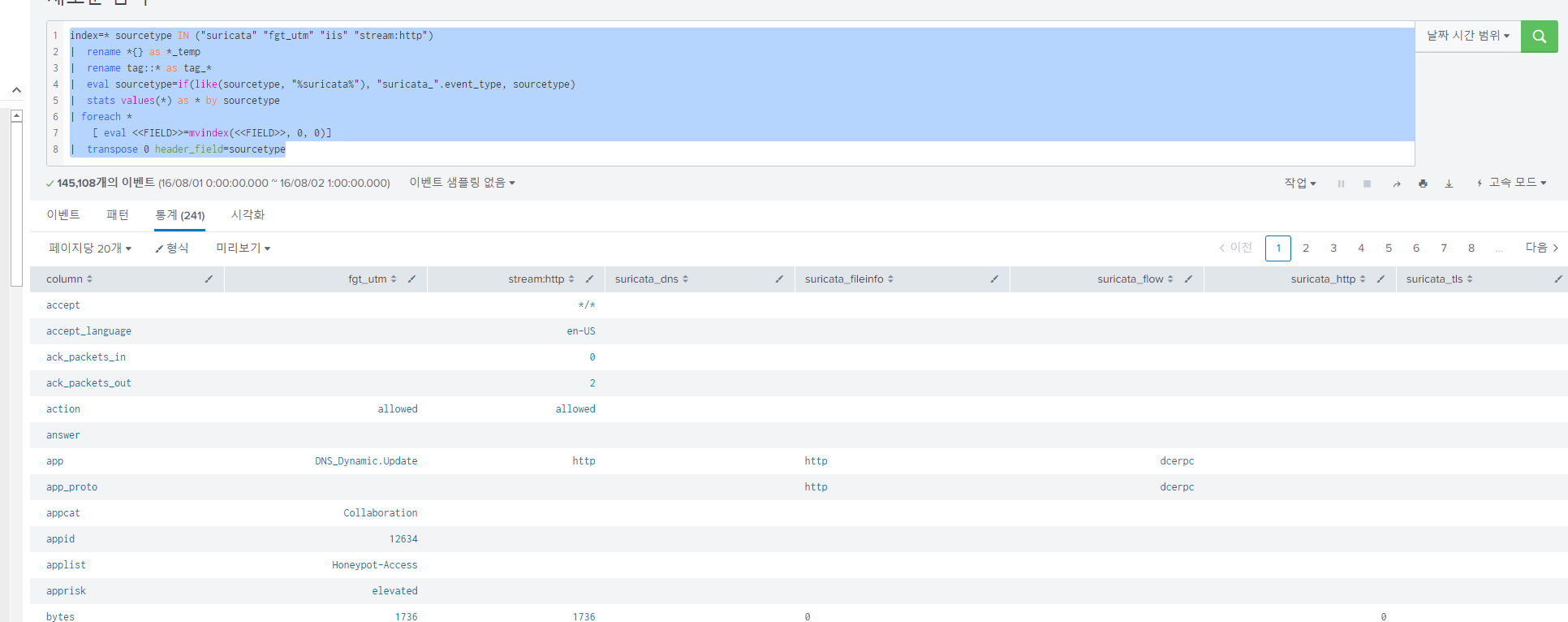Select current page 1 button

[x=1278, y=248]
